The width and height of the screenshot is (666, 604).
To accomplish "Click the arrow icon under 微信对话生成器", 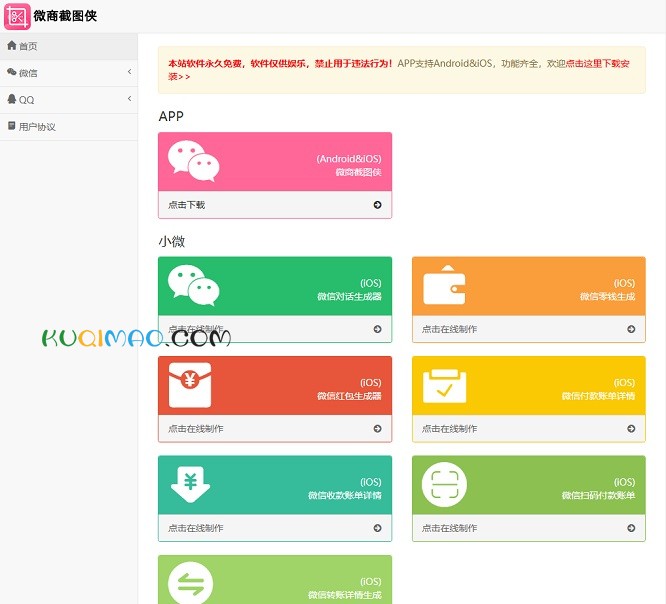I will [x=377, y=329].
